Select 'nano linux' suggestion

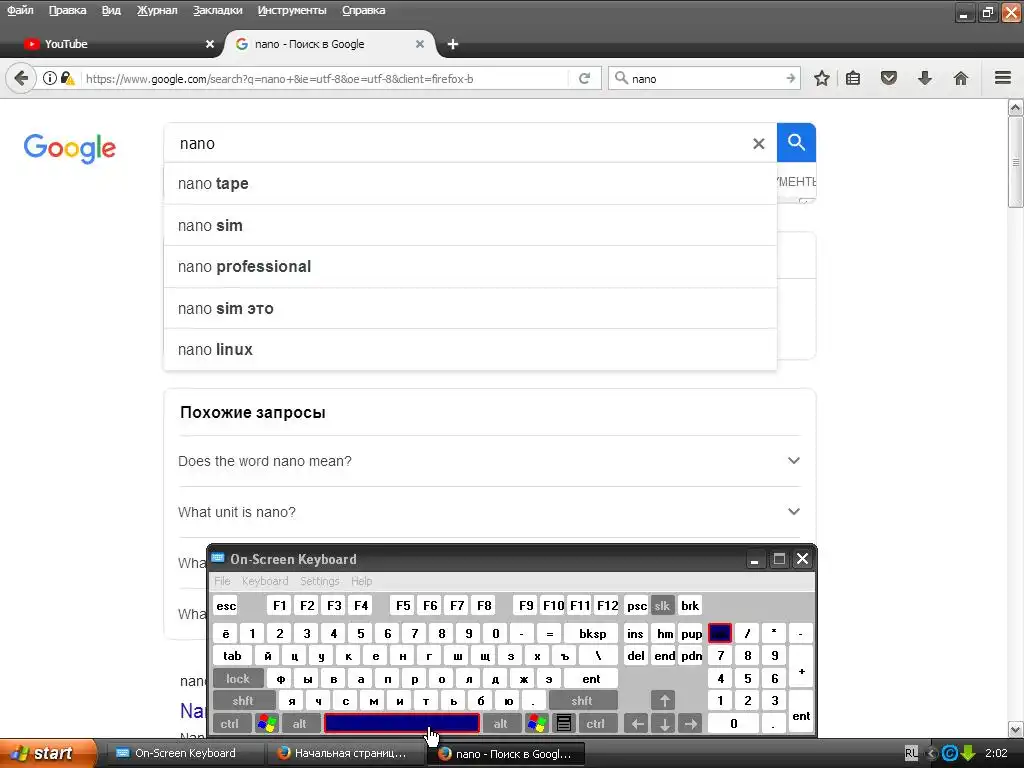470,349
